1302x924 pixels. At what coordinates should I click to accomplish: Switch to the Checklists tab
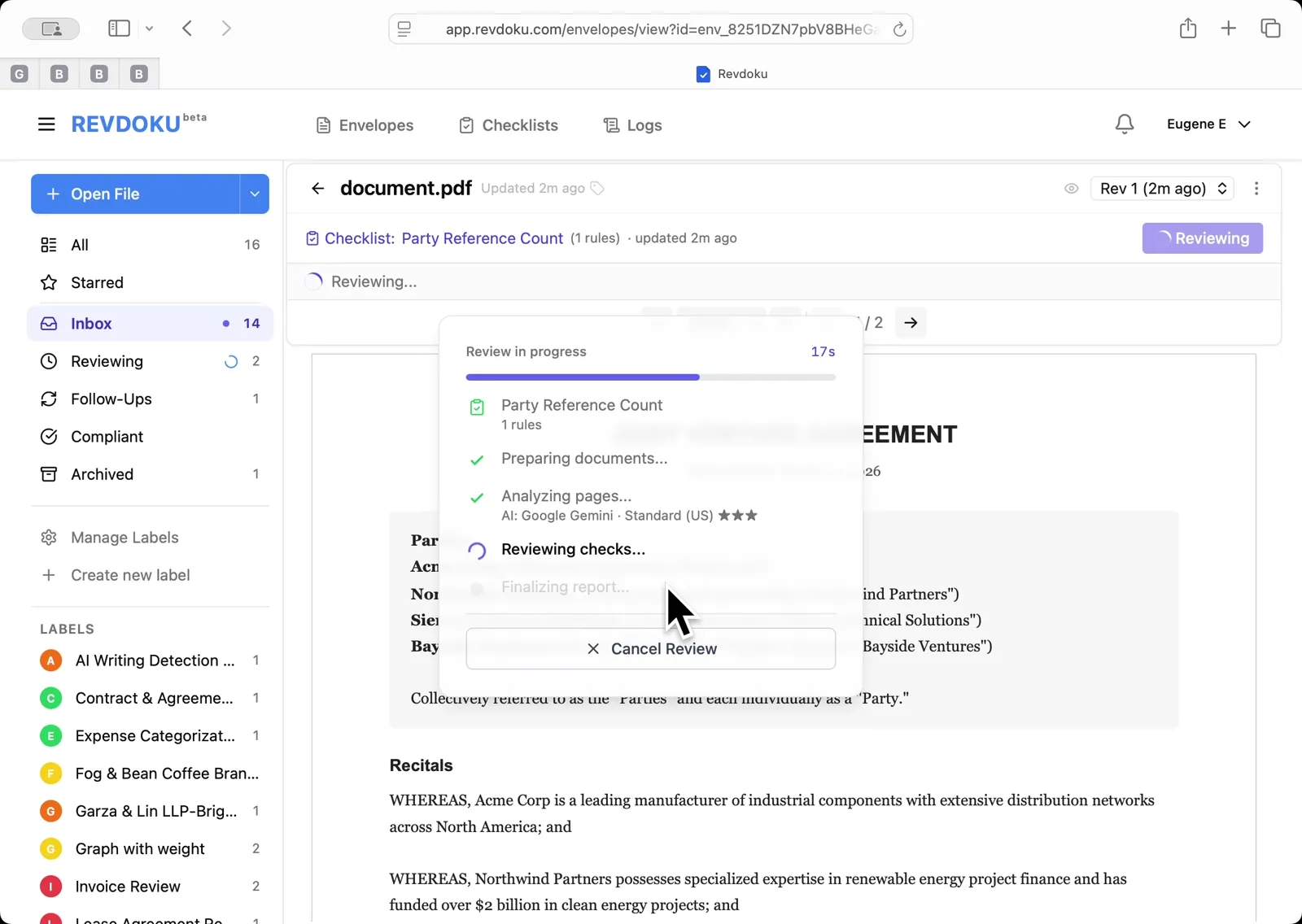coord(508,124)
